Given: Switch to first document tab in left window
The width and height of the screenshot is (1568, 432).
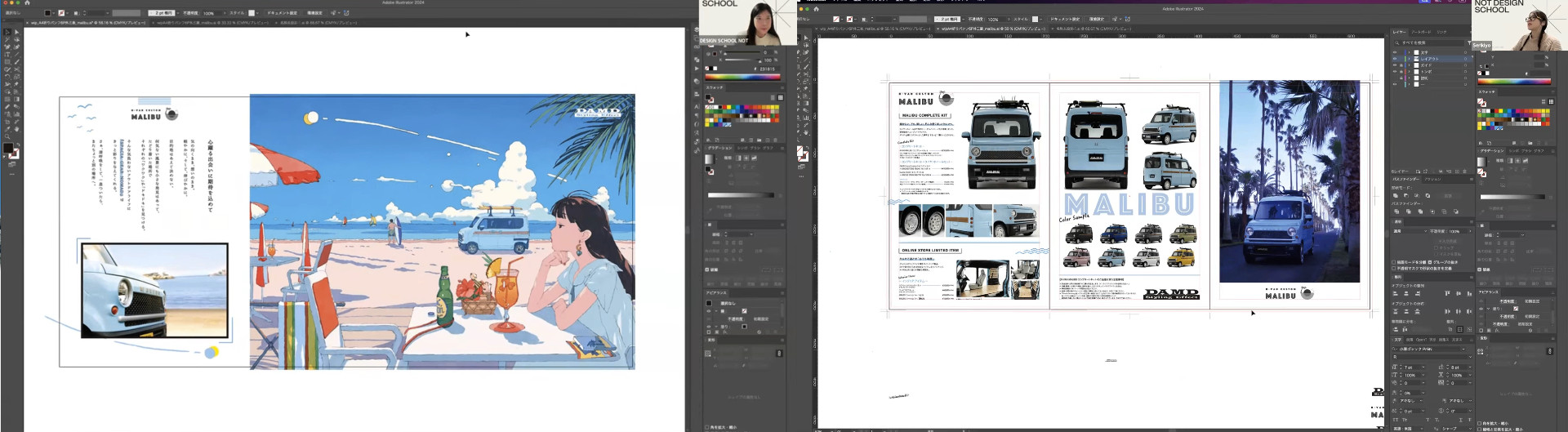Looking at the screenshot, I should click(86, 23).
